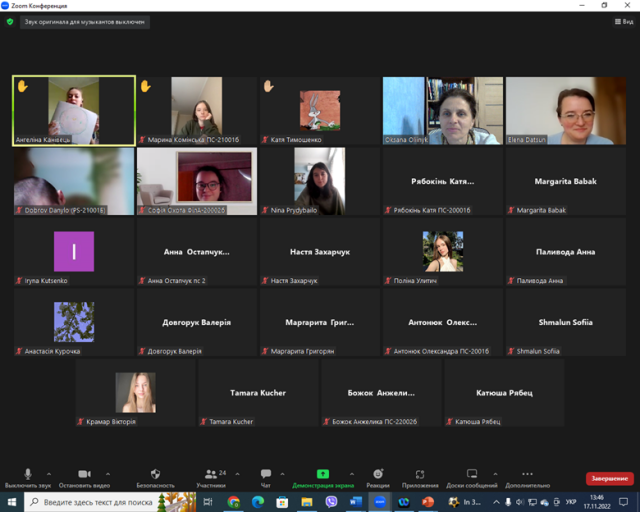Click the Windows taskbar search field
The height and width of the screenshot is (512, 640).
tap(110, 502)
